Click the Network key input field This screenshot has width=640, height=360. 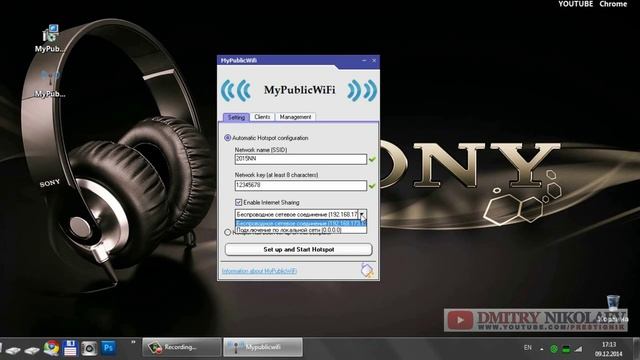point(301,185)
